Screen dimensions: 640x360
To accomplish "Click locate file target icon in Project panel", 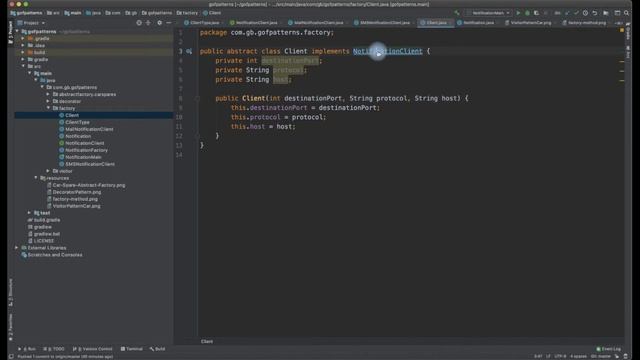I will pos(139,23).
